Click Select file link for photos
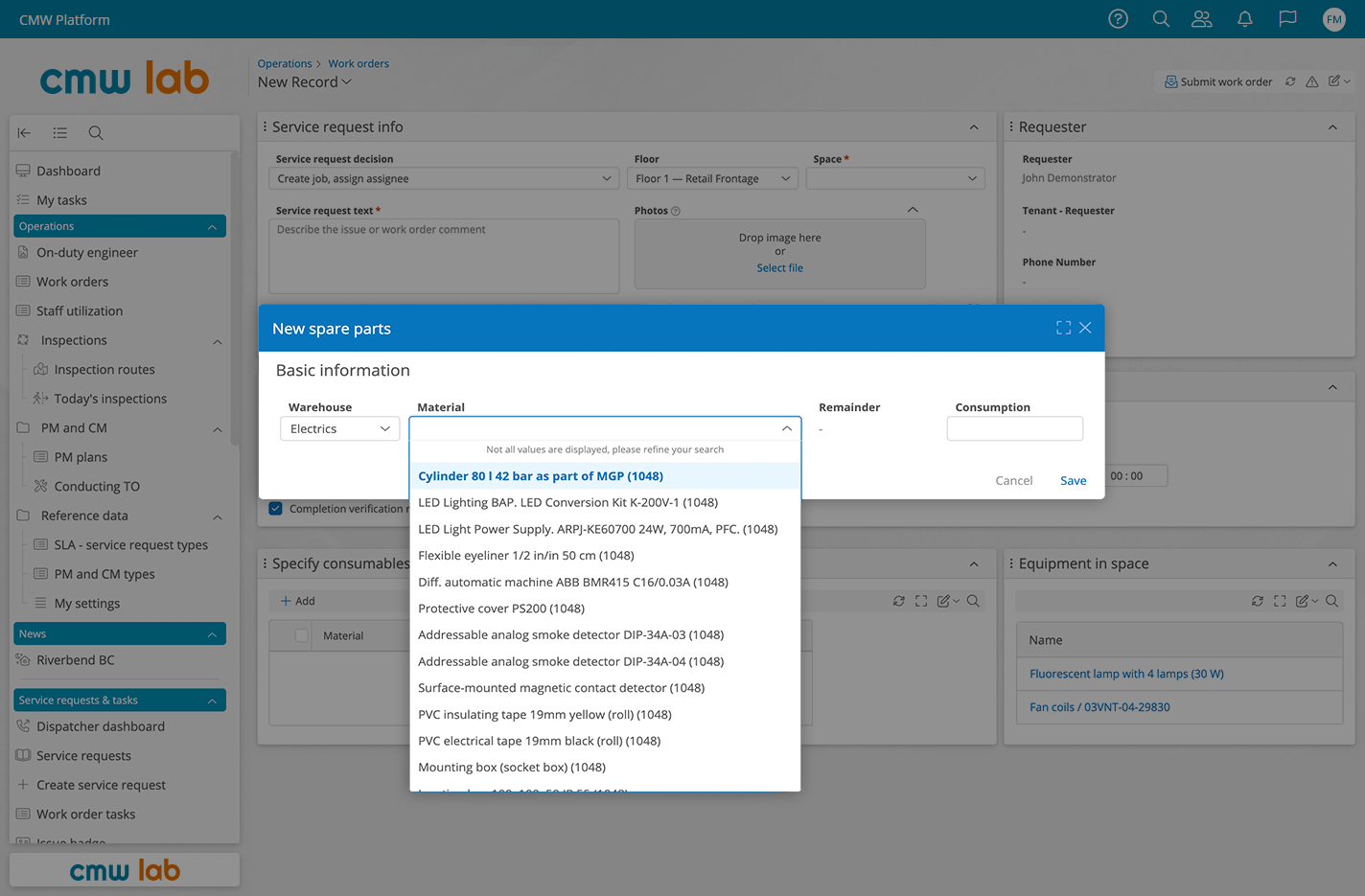Screen dimensions: 1365x896 pos(779,268)
